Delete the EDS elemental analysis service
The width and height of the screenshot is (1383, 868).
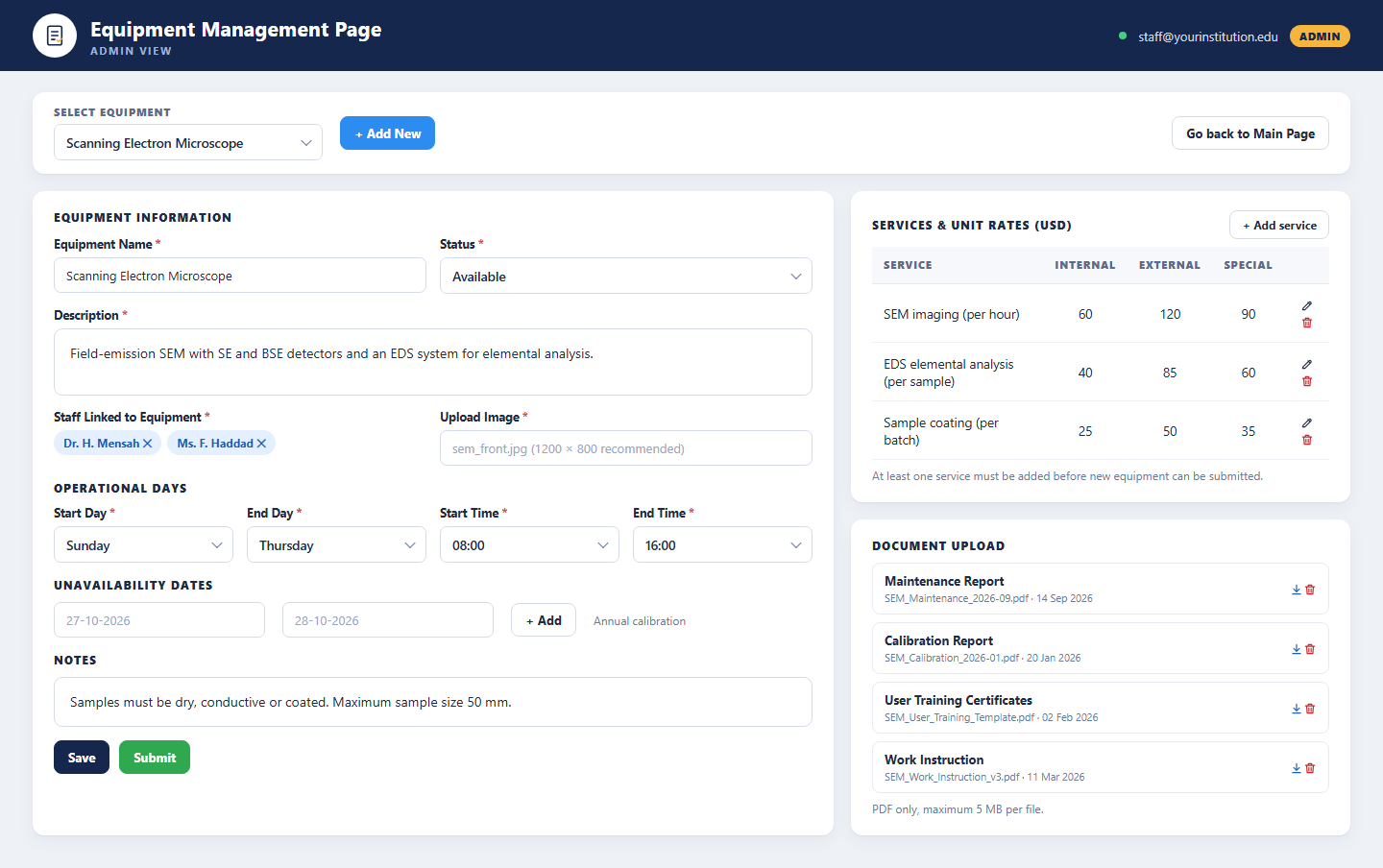coord(1306,381)
